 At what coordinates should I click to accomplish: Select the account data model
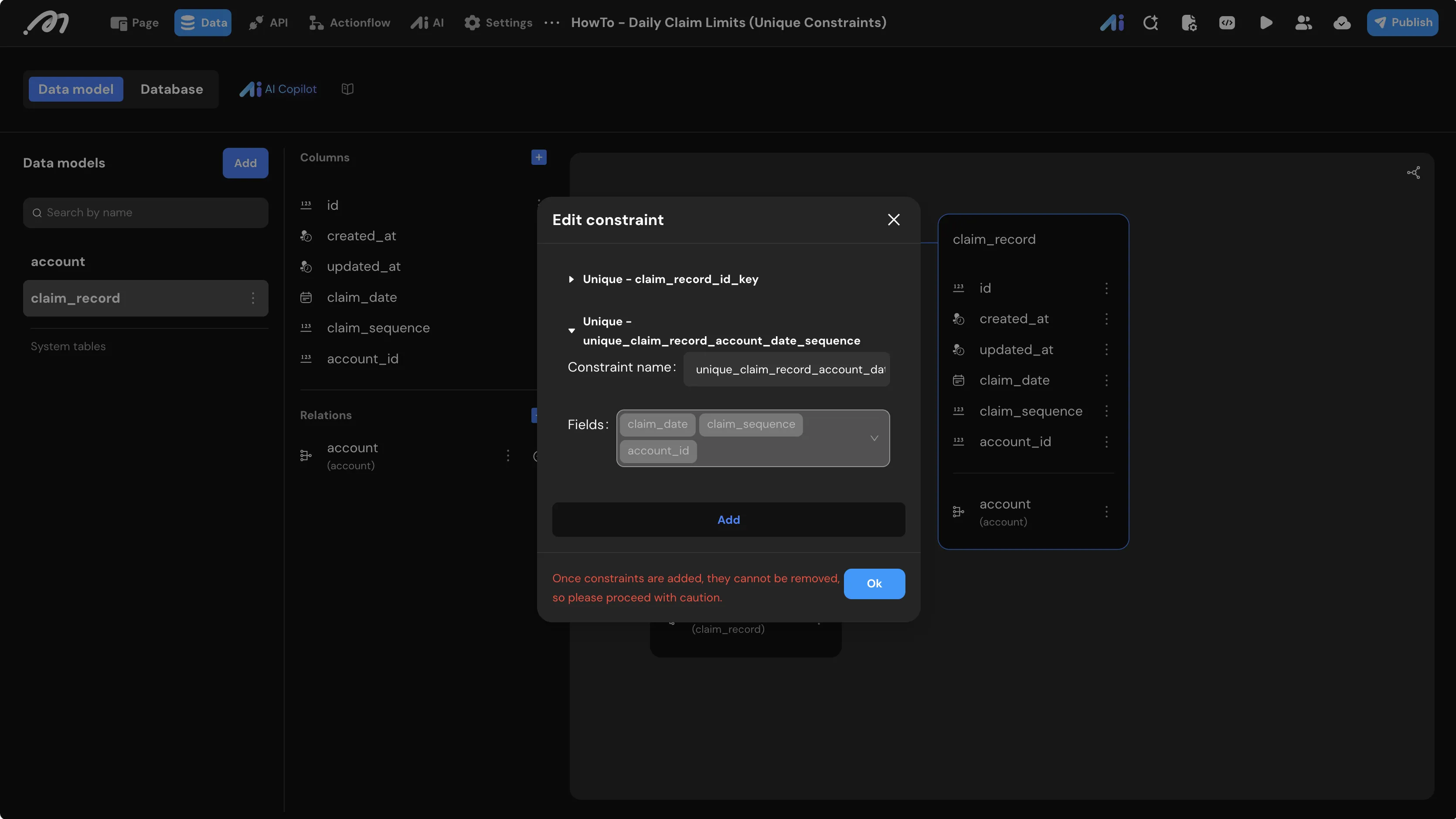58,262
